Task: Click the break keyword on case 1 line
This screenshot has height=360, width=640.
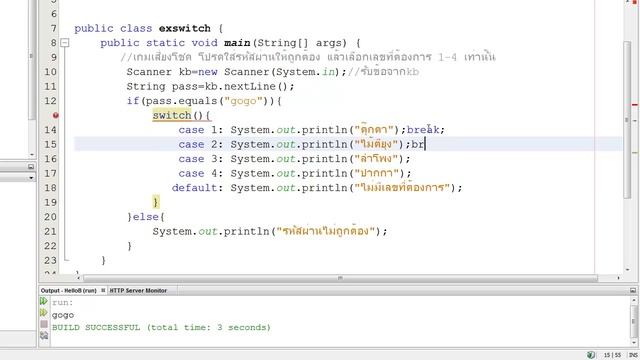Action: point(423,130)
